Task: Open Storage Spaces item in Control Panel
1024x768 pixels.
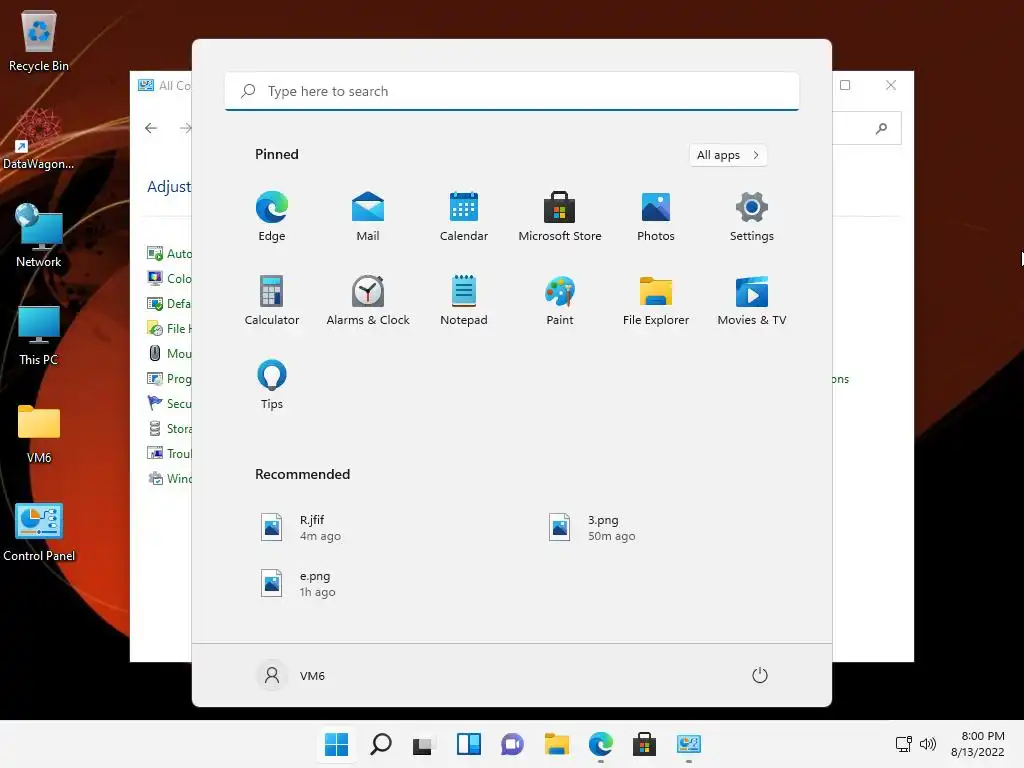Action: pos(170,428)
